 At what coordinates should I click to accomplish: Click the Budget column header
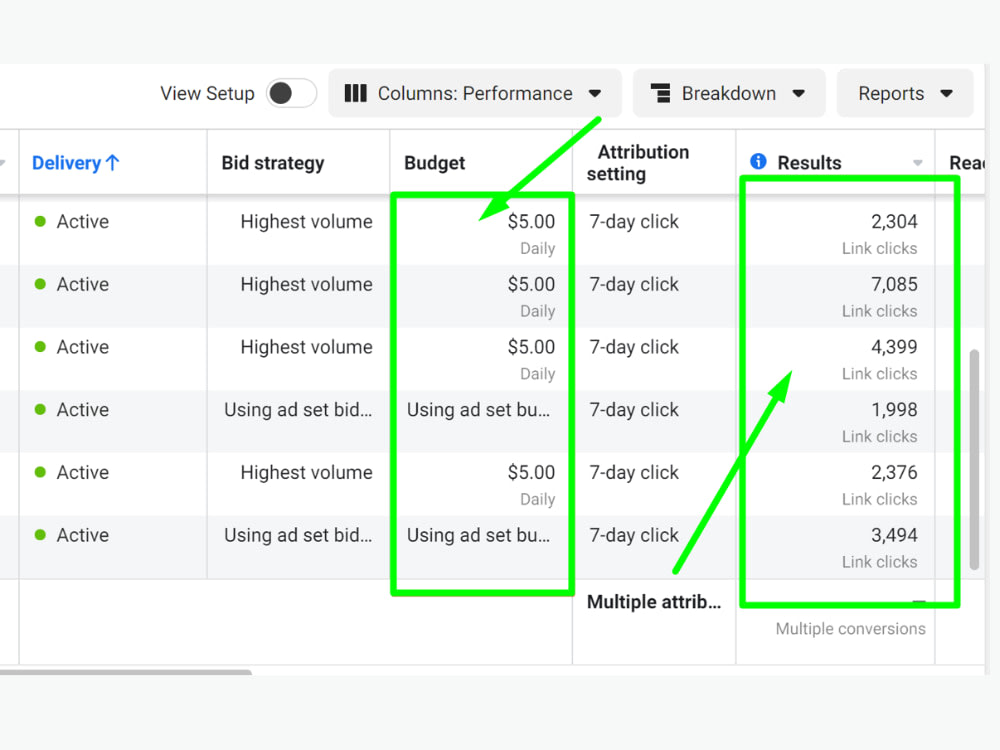(434, 163)
